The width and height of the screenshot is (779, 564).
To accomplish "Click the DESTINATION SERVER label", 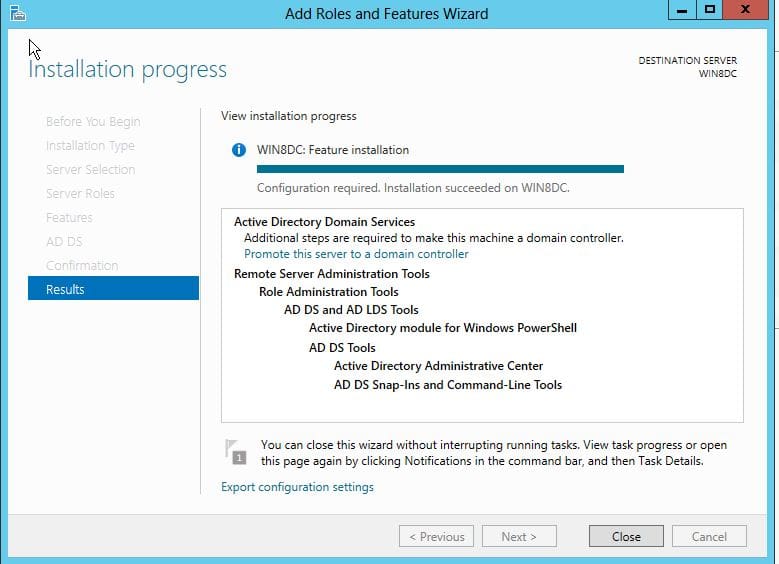I will click(688, 61).
